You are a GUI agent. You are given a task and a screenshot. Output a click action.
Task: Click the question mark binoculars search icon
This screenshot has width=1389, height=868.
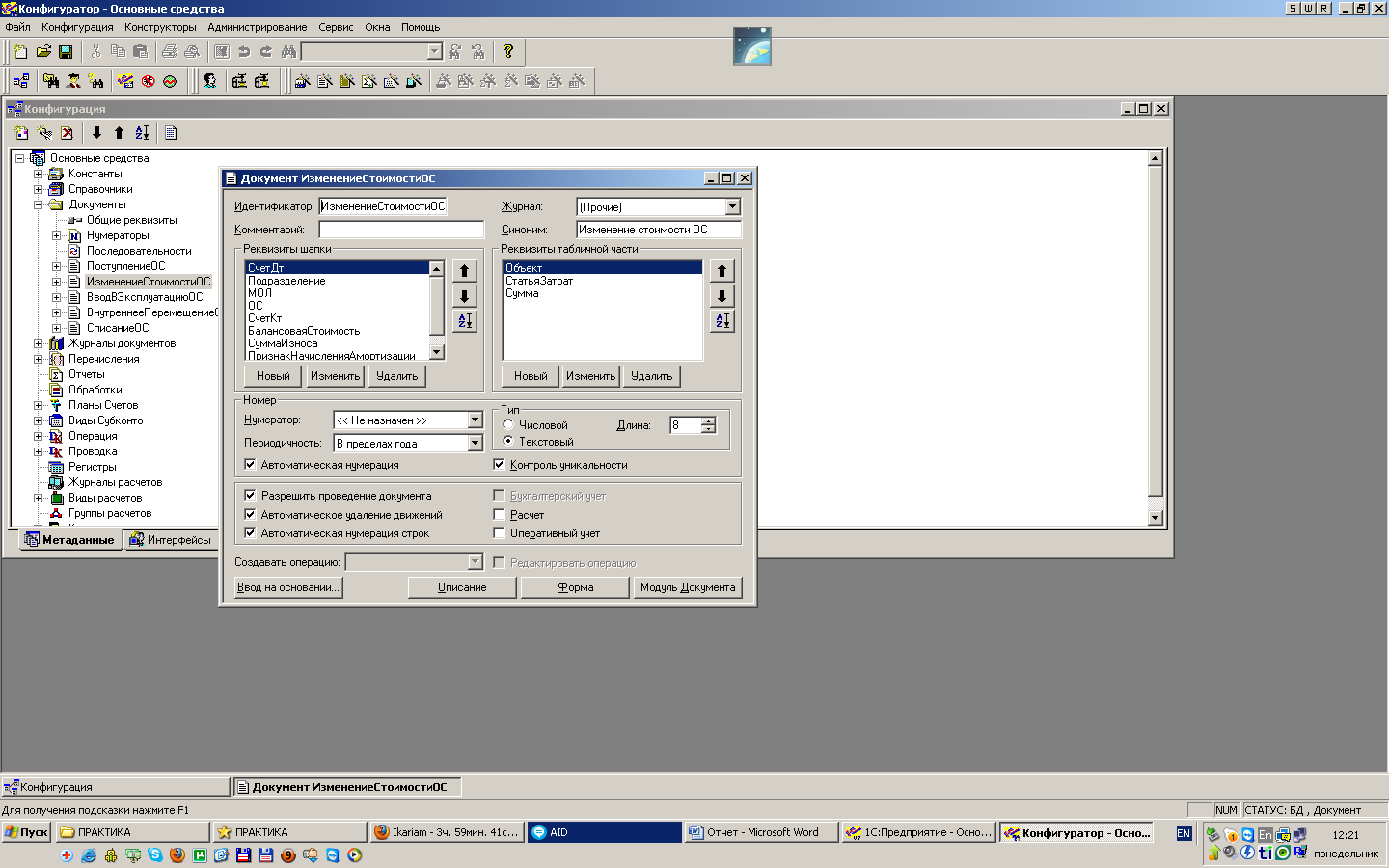[95, 81]
